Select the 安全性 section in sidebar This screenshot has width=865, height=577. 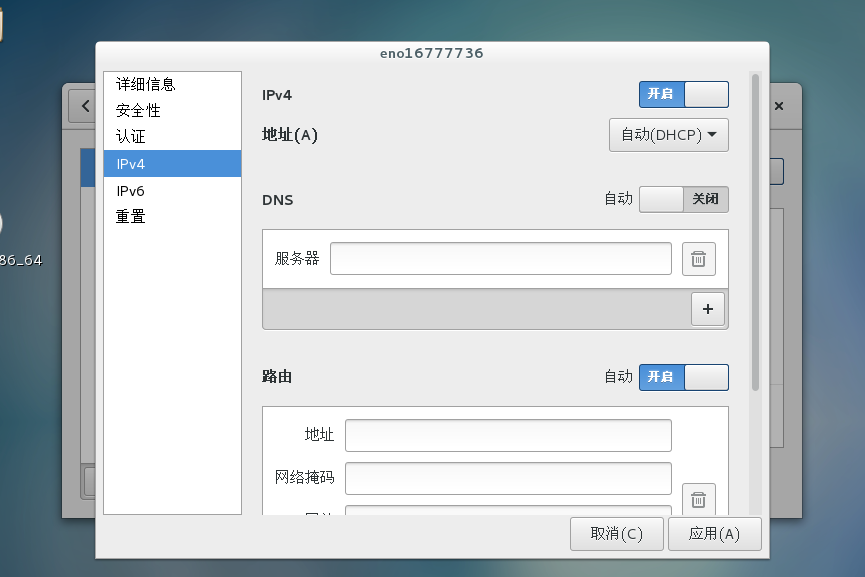(x=172, y=110)
